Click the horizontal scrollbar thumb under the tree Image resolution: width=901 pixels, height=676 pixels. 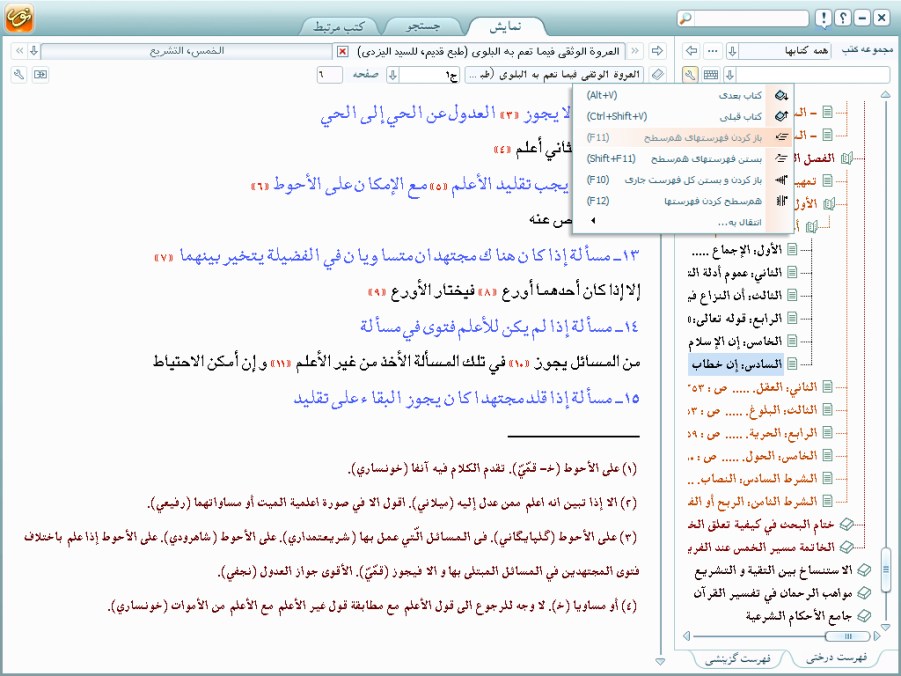(x=847, y=636)
